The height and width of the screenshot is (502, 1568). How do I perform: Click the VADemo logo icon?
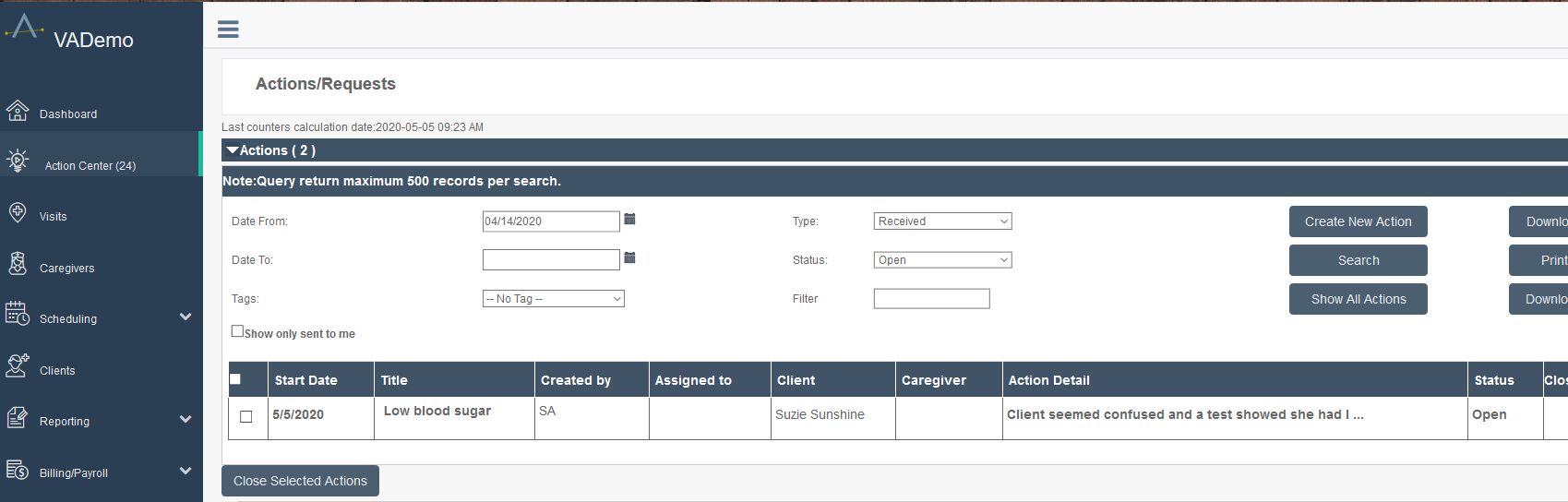point(24,26)
